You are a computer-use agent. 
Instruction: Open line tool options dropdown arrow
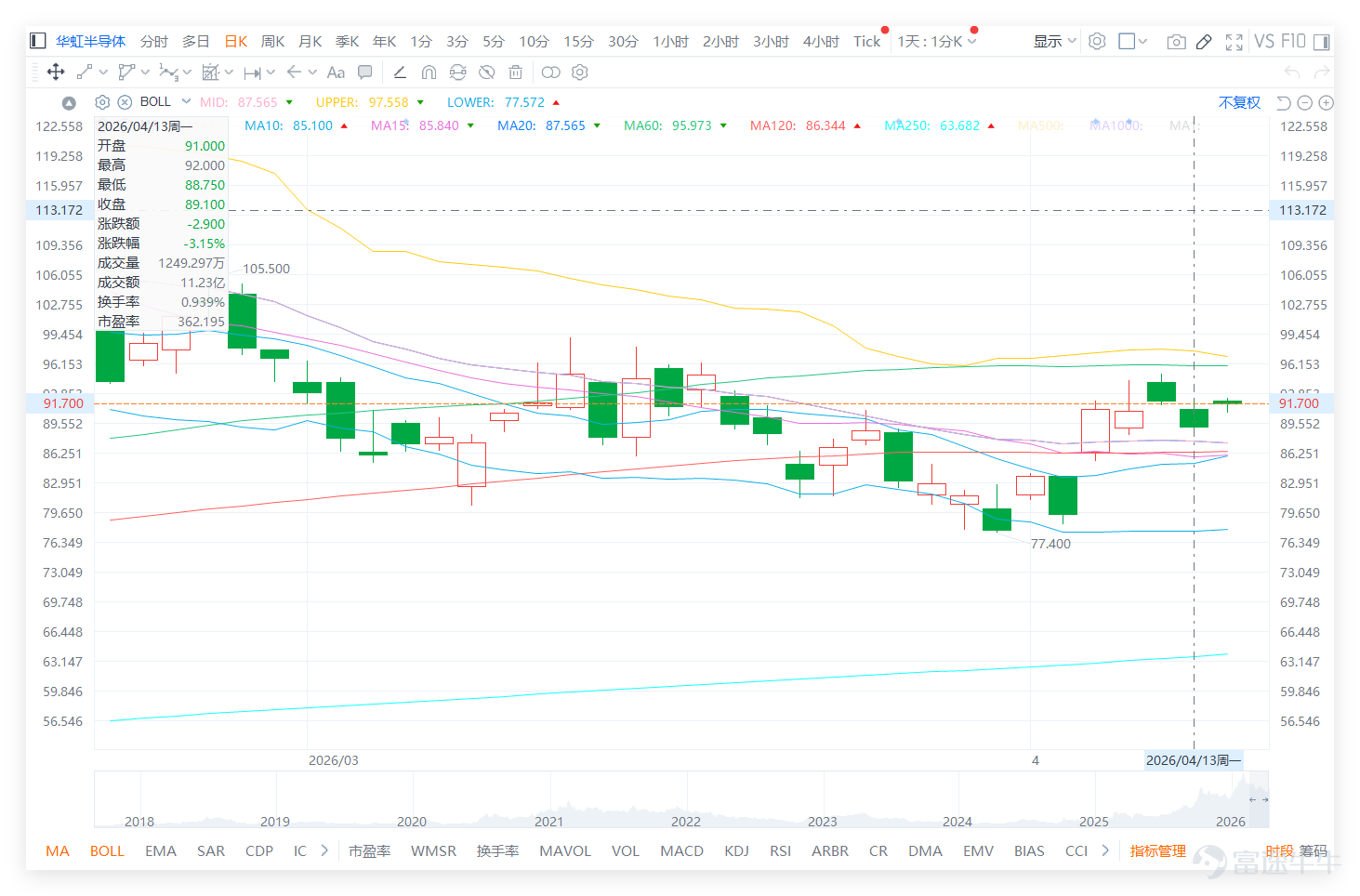(x=103, y=72)
